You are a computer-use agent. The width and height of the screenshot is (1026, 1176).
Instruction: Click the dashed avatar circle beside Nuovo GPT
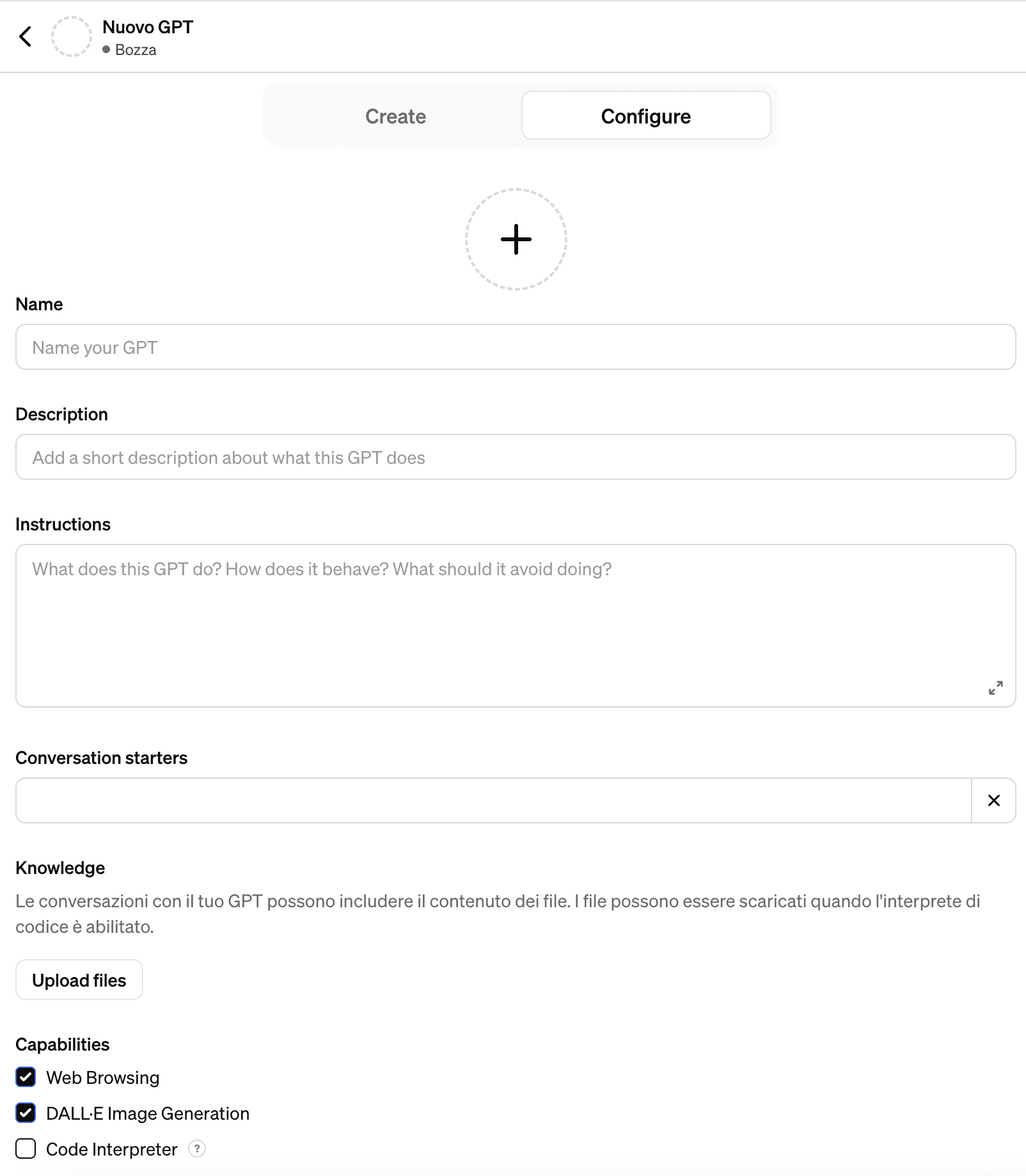point(72,36)
